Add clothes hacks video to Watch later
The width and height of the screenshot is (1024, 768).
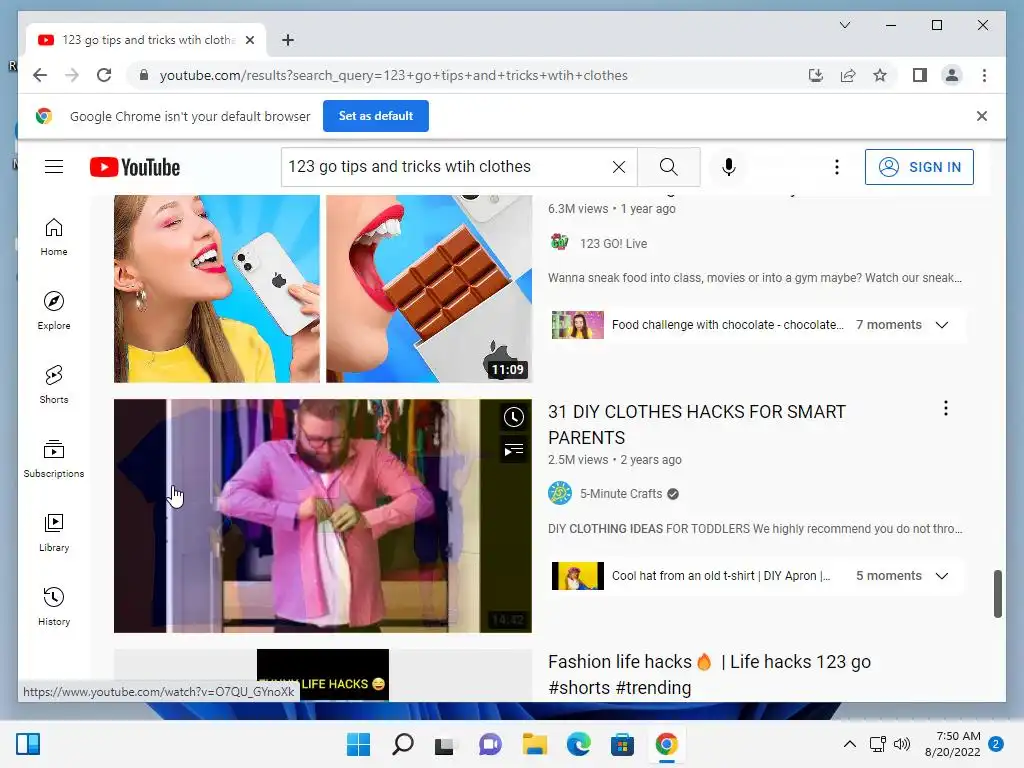514,417
